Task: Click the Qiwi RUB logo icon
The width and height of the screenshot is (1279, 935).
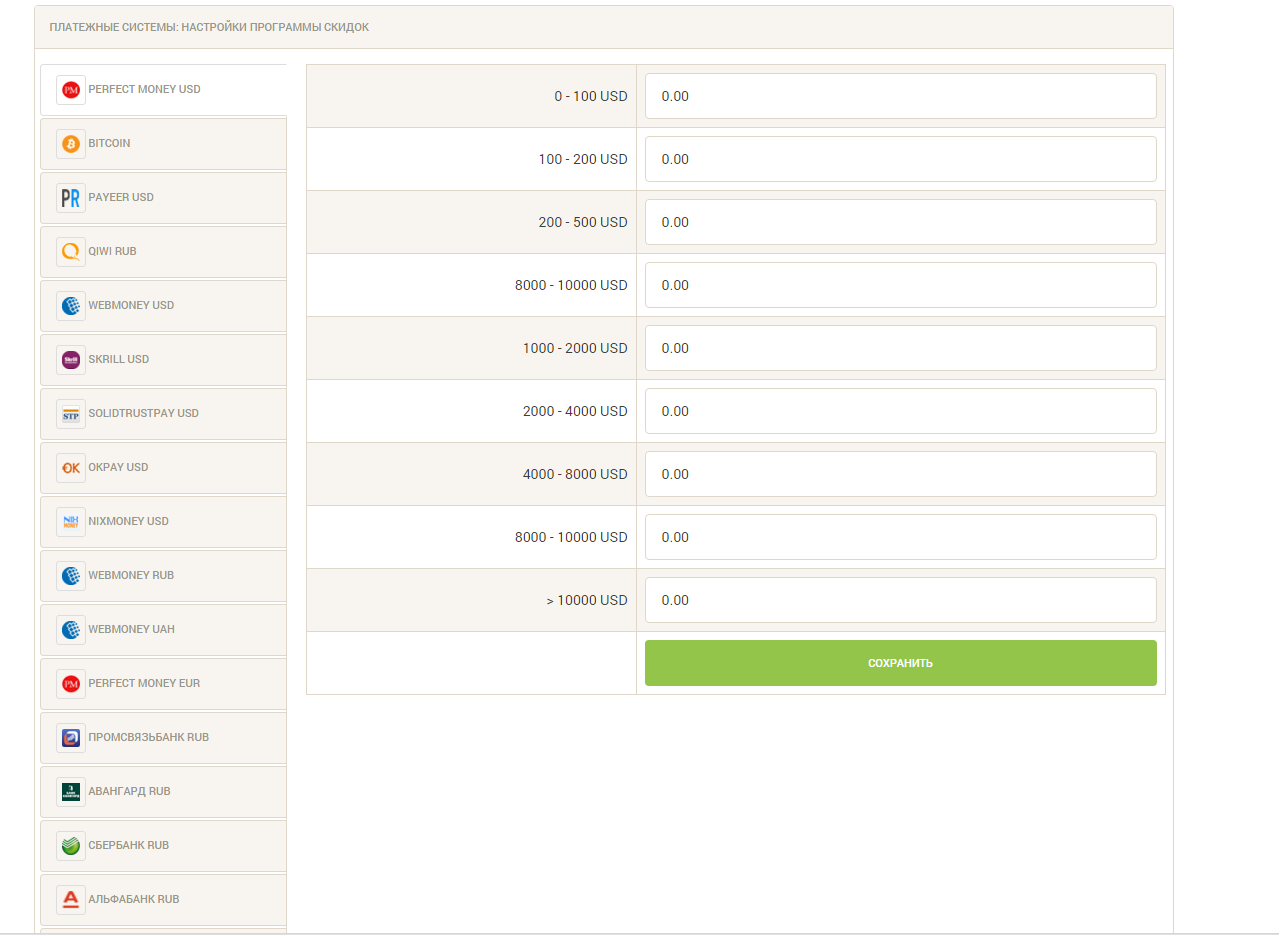Action: pyautogui.click(x=71, y=252)
